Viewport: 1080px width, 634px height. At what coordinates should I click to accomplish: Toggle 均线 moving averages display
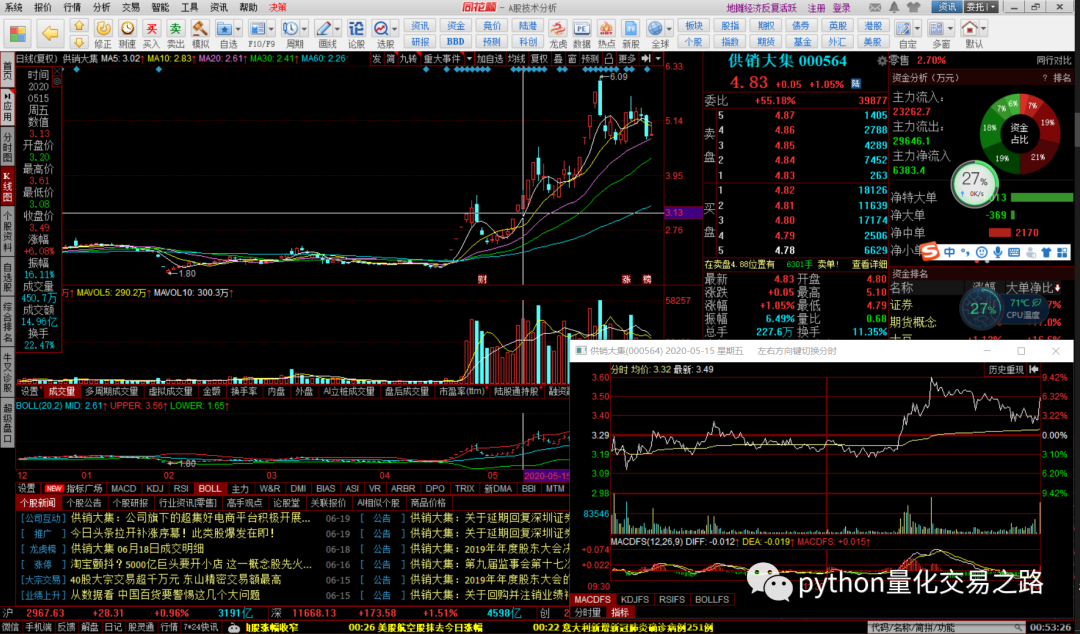click(517, 59)
